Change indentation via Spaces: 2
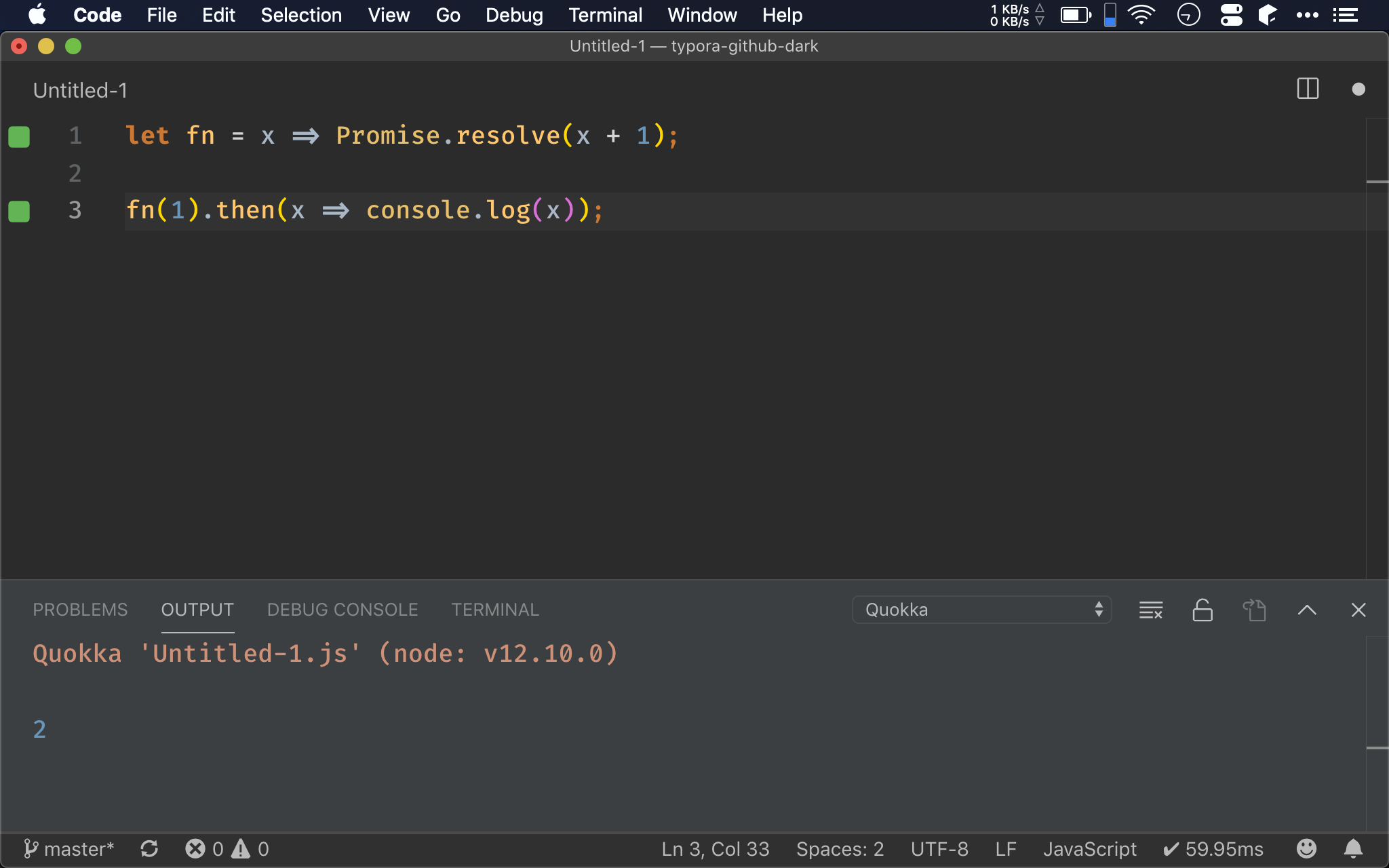The height and width of the screenshot is (868, 1389). click(840, 849)
